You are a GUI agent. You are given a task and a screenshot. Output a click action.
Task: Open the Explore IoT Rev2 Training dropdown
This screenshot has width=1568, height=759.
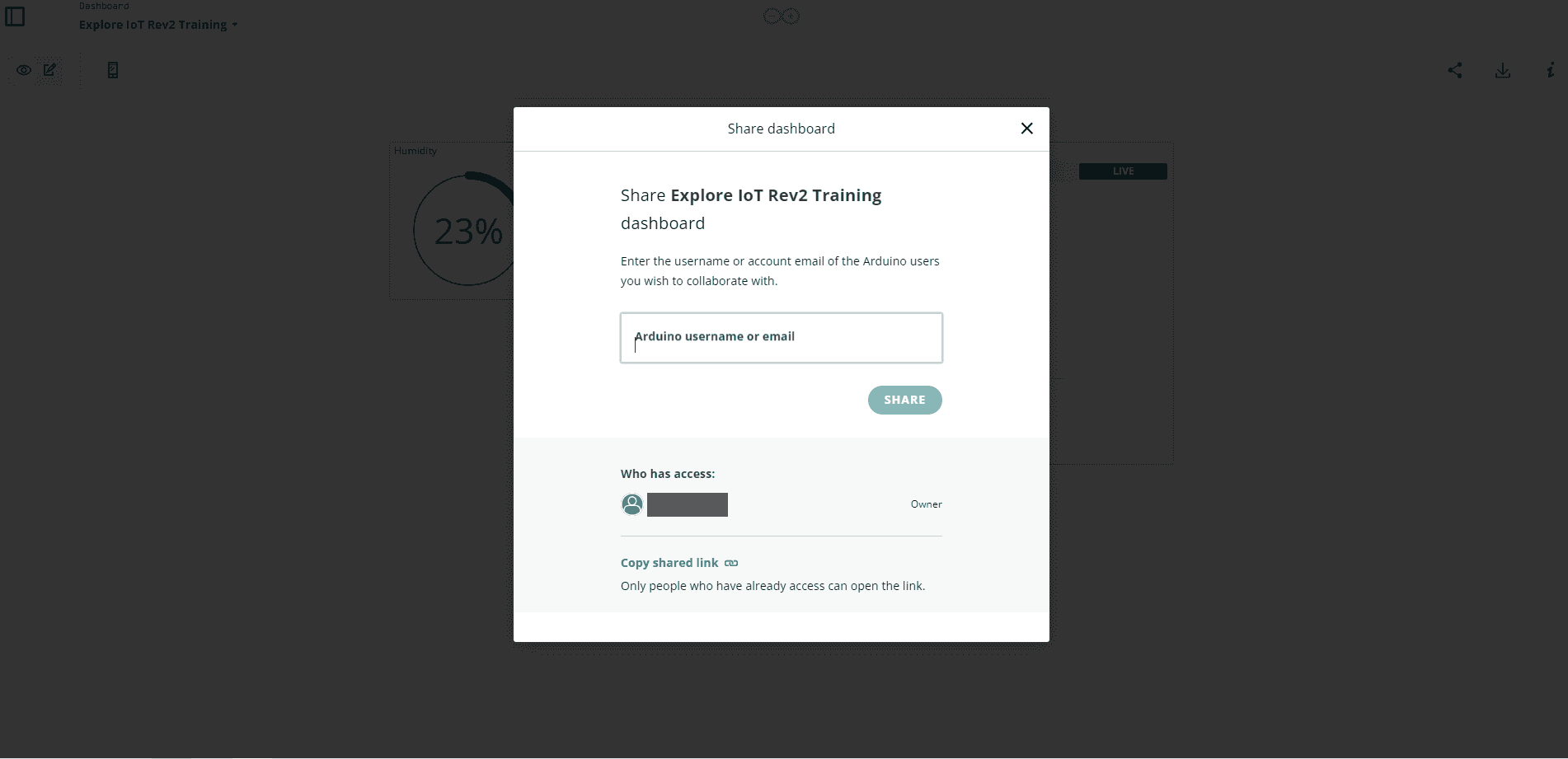click(158, 25)
